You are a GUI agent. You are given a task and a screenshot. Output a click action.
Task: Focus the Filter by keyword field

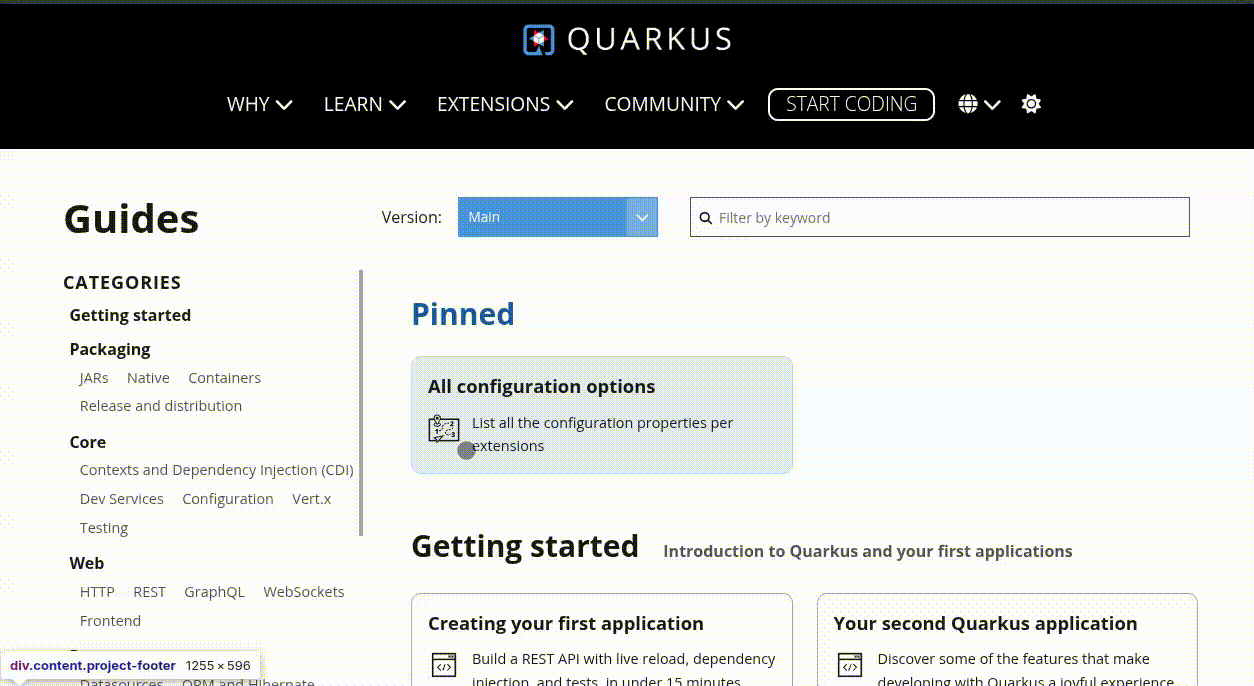[940, 217]
